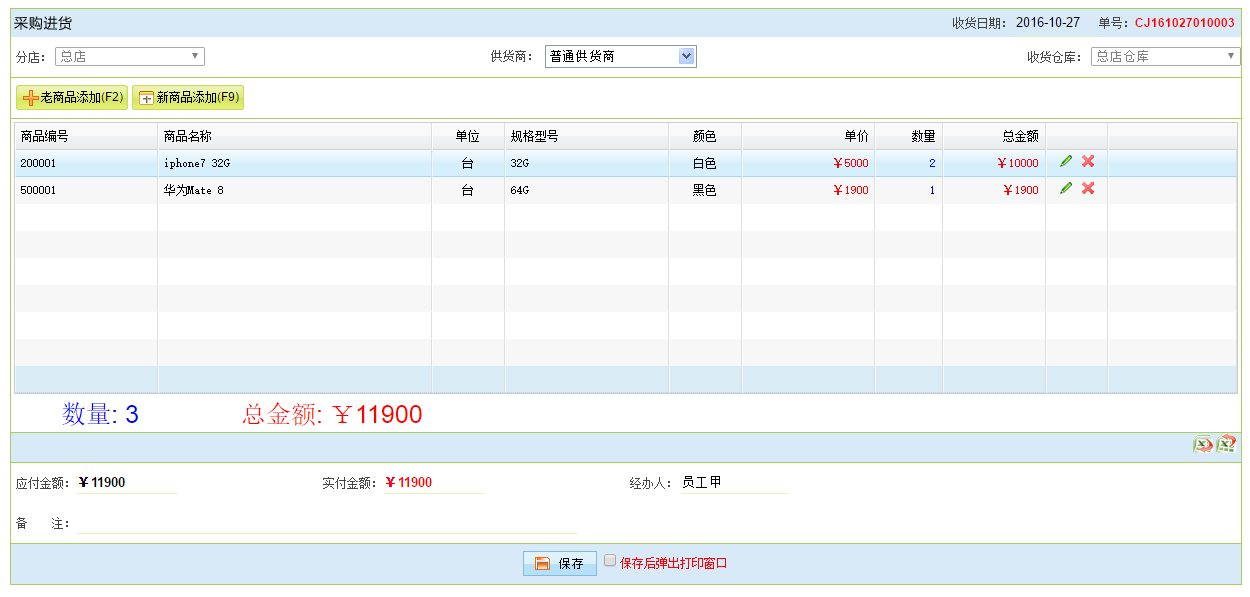Viewport: 1250px width, 597px height.
Task: Click the icon on 新商品添加 button
Action: (x=146, y=98)
